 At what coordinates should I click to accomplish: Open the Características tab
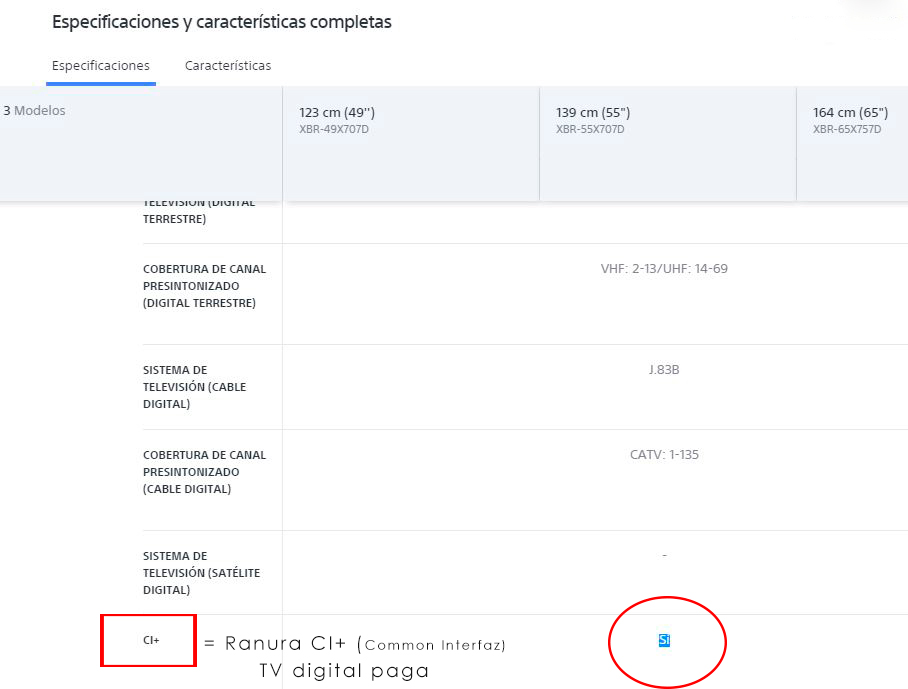[x=228, y=66]
